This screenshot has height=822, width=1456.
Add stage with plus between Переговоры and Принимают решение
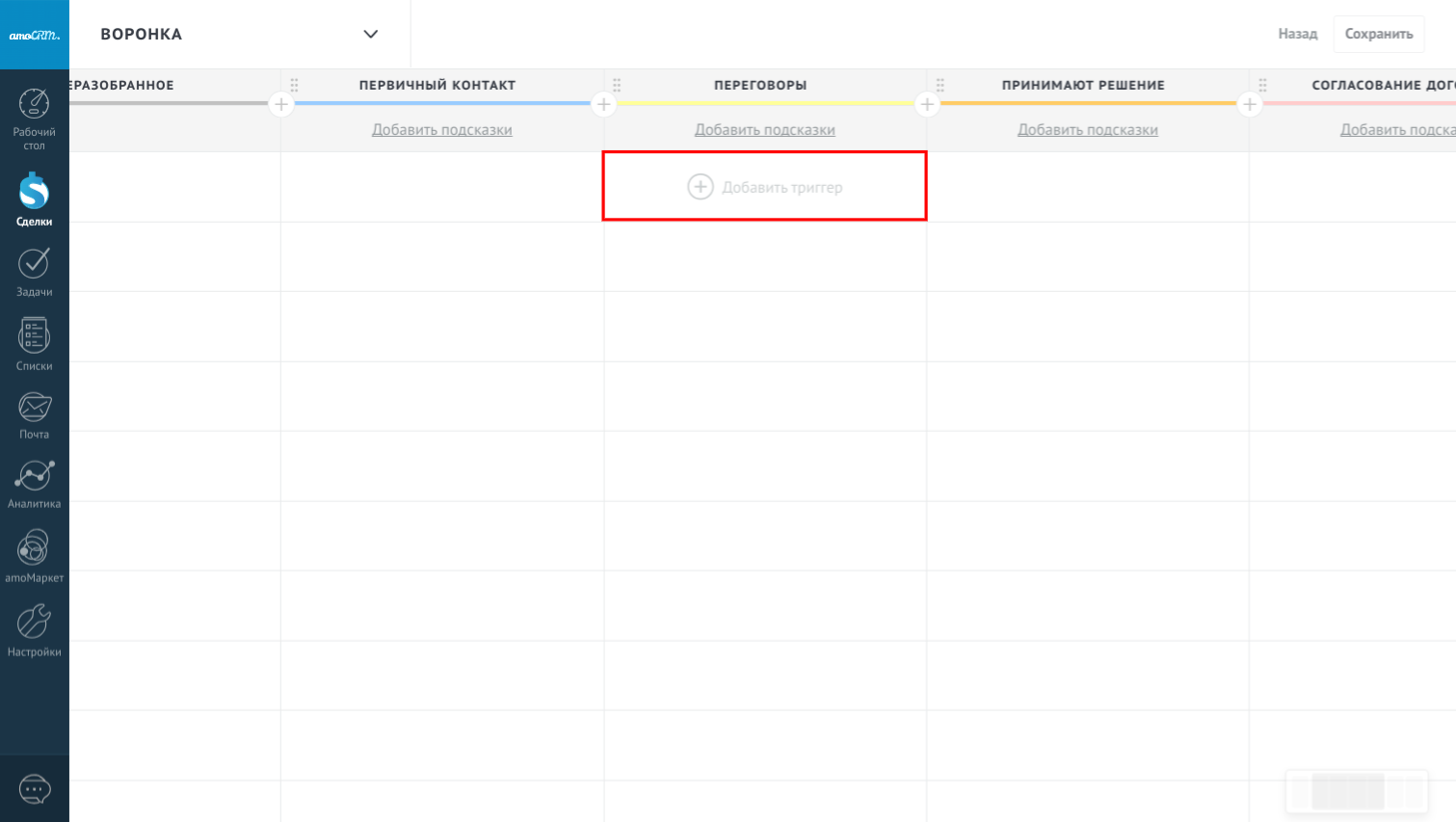point(927,104)
